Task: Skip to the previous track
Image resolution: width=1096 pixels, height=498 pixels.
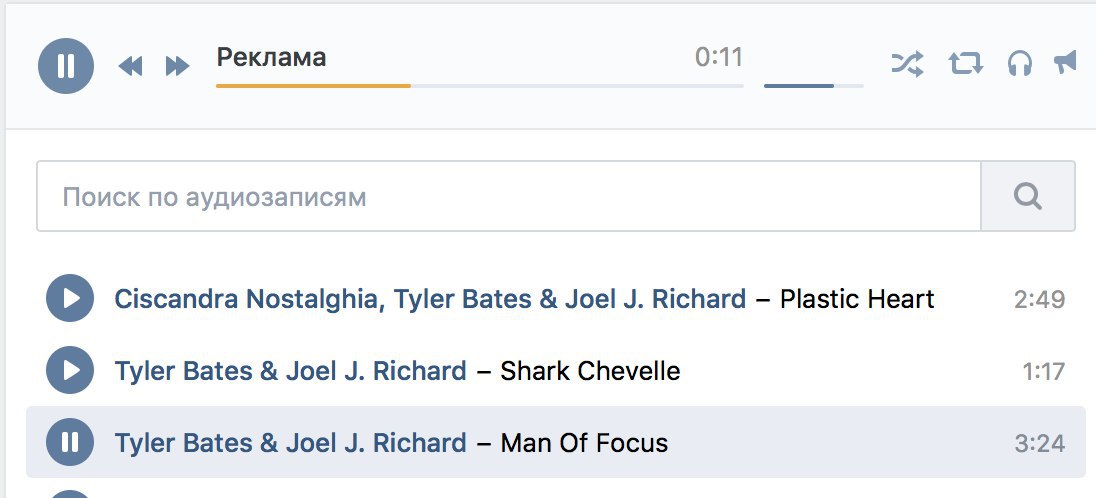Action: 131,66
